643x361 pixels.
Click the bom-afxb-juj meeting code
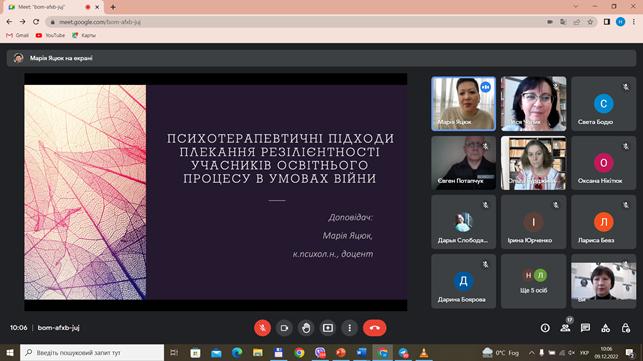[58, 328]
